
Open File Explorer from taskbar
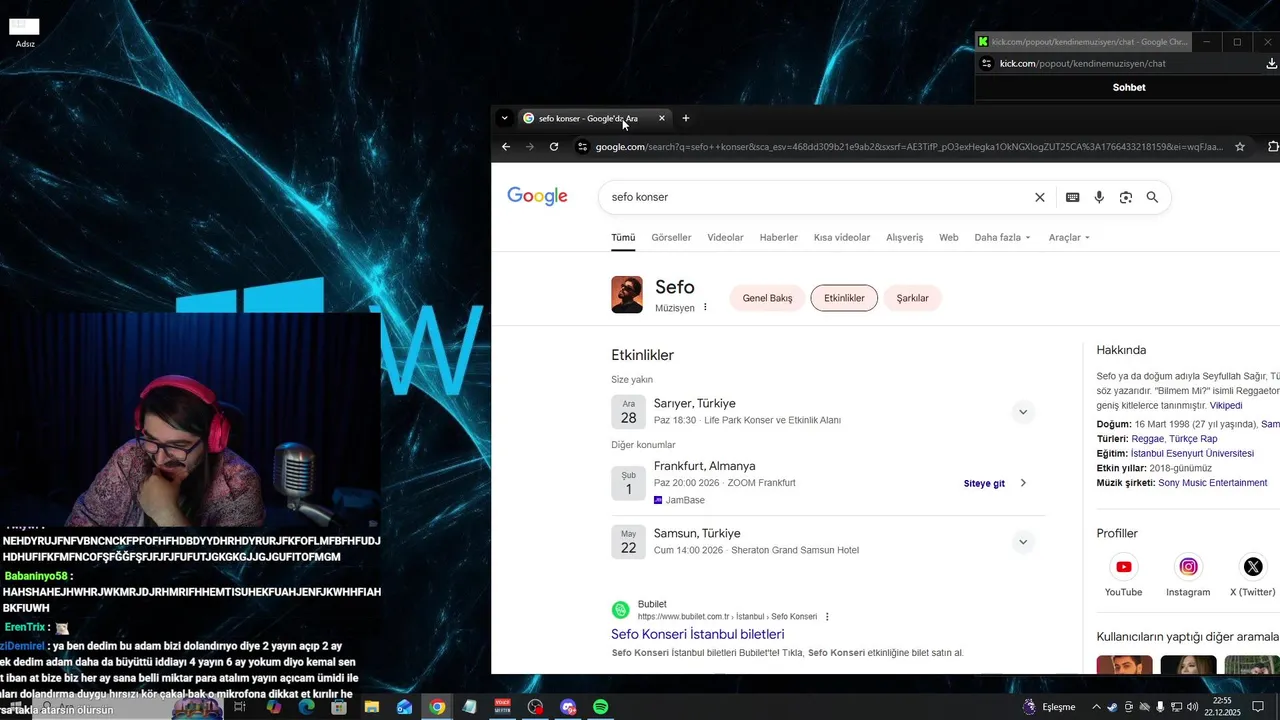[x=371, y=707]
